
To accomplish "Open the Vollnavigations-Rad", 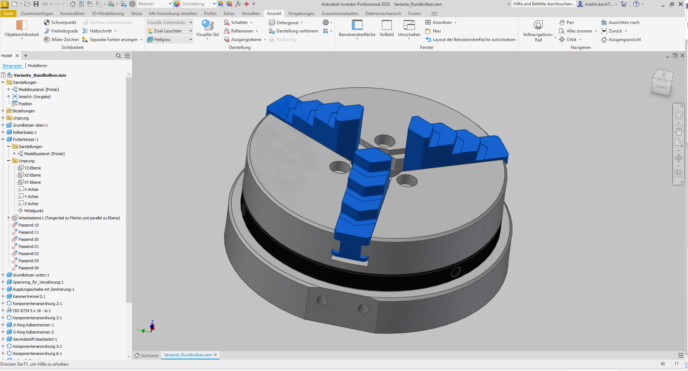I will [x=538, y=31].
